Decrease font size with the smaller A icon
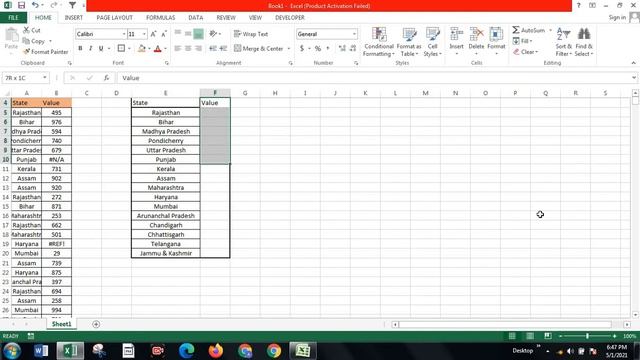640x360 pixels. [164, 34]
